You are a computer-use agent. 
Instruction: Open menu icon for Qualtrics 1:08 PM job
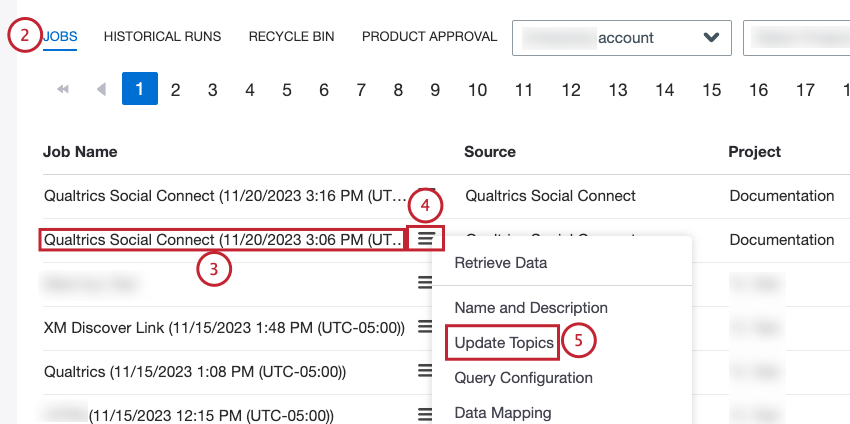pos(426,370)
